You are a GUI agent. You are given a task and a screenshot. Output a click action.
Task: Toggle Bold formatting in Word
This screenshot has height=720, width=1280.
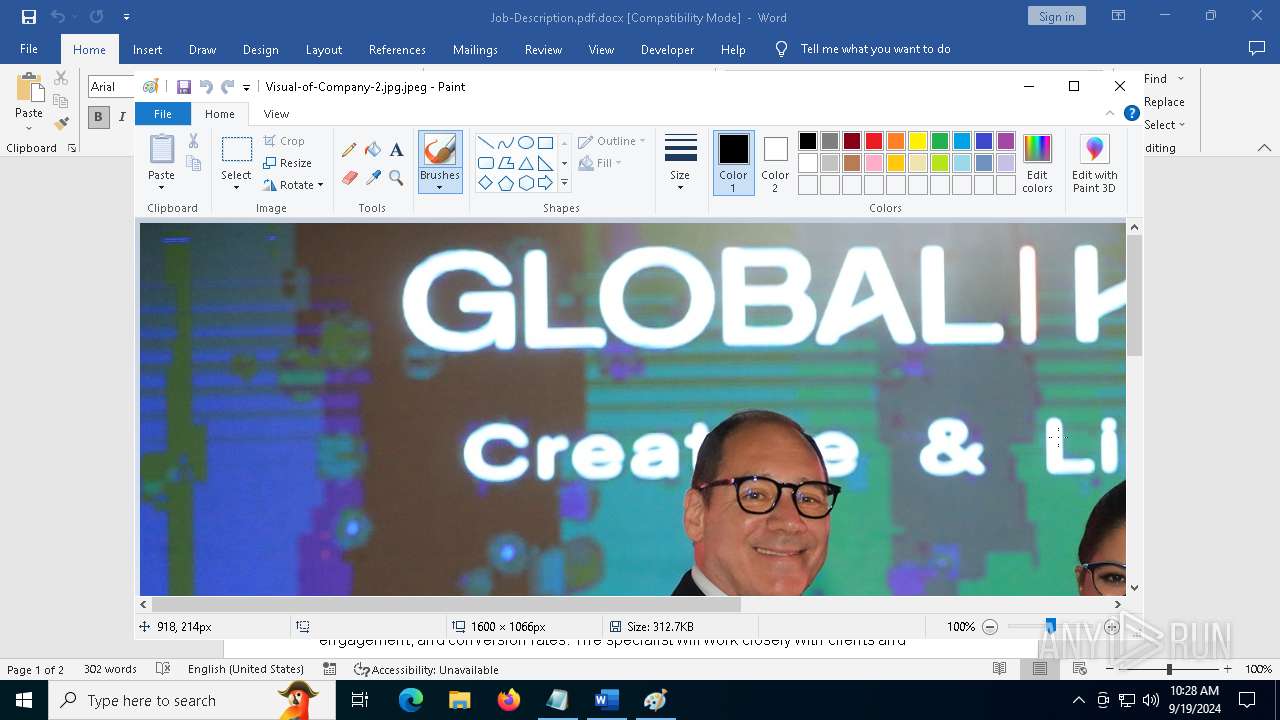tap(98, 116)
